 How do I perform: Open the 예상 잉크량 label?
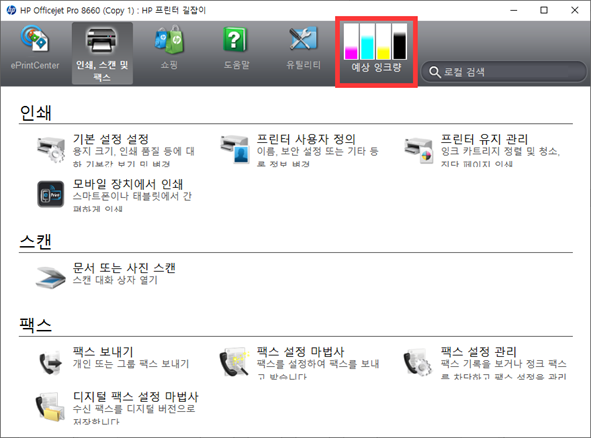point(376,67)
